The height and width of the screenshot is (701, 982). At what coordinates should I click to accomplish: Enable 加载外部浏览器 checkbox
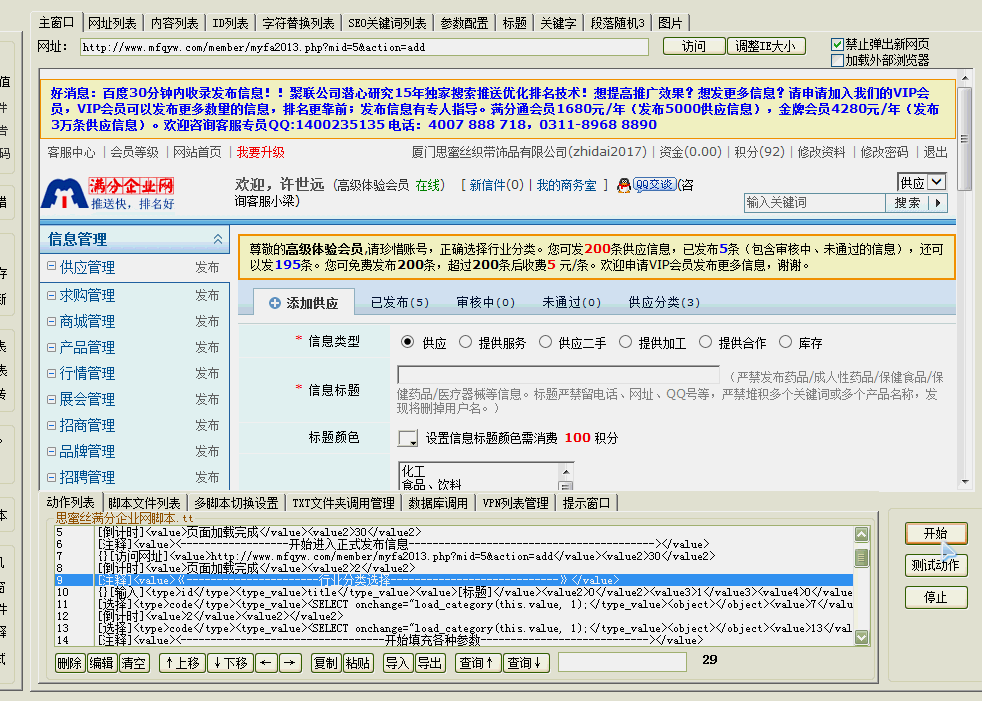click(837, 61)
